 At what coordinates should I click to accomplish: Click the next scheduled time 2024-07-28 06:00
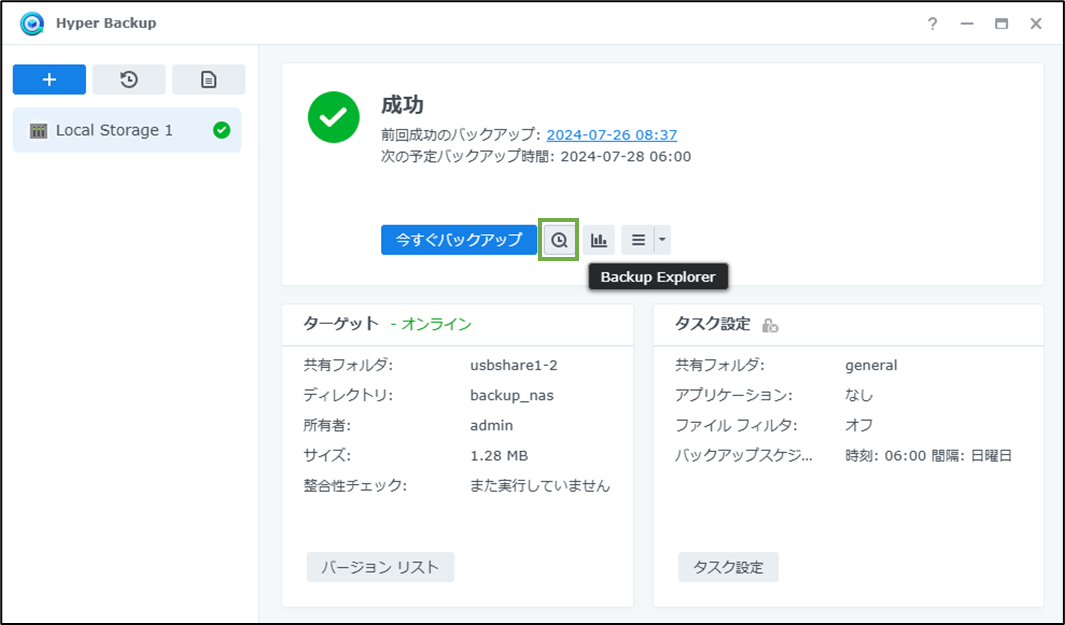point(626,157)
